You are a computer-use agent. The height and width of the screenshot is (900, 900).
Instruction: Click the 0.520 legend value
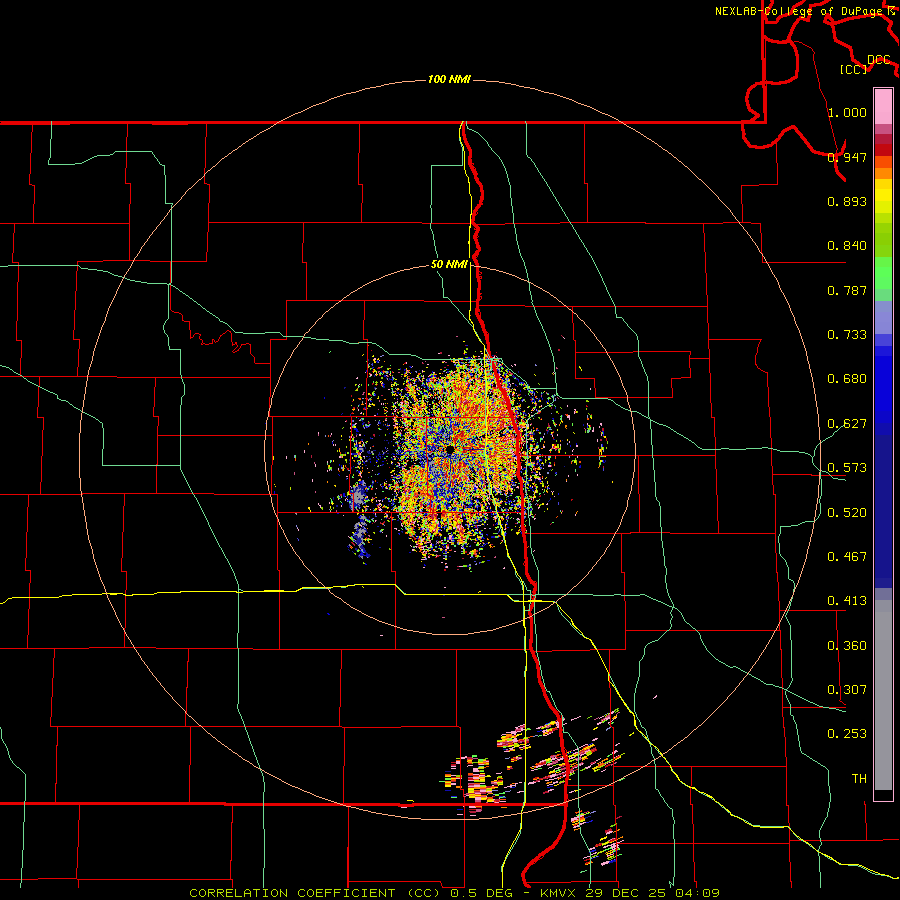pos(847,513)
